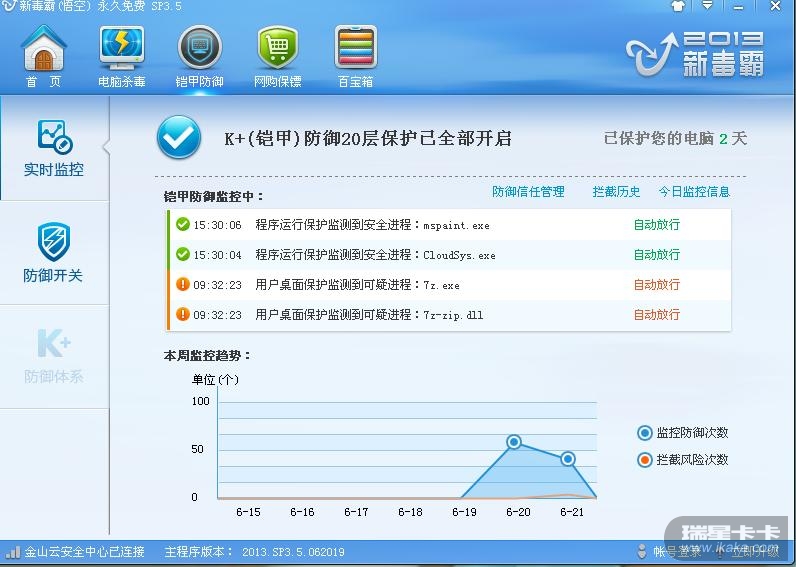The width and height of the screenshot is (796, 567).
Task: Open the title bar main menu dropdown
Action: click(x=707, y=6)
